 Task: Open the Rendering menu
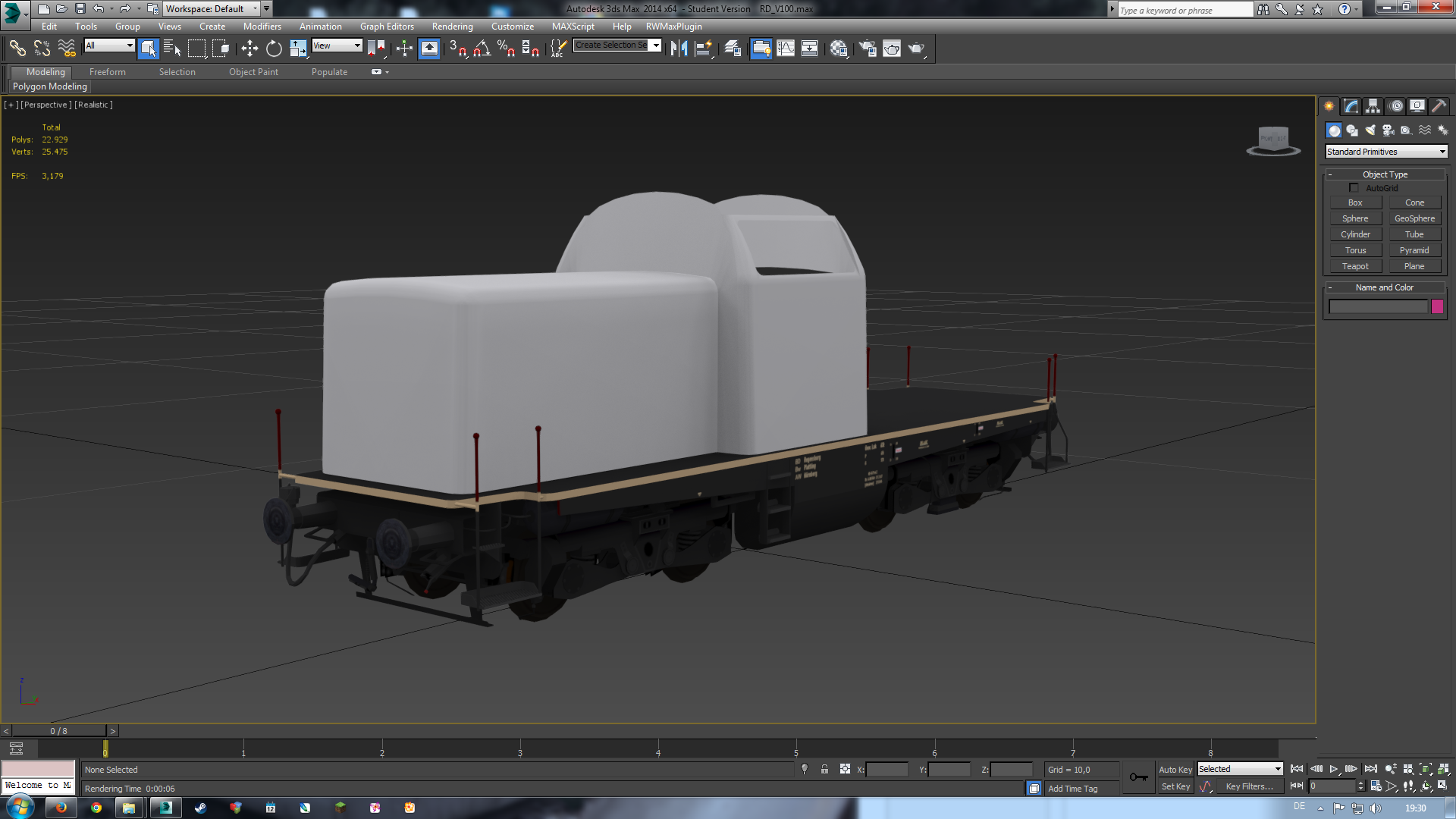pos(452,27)
